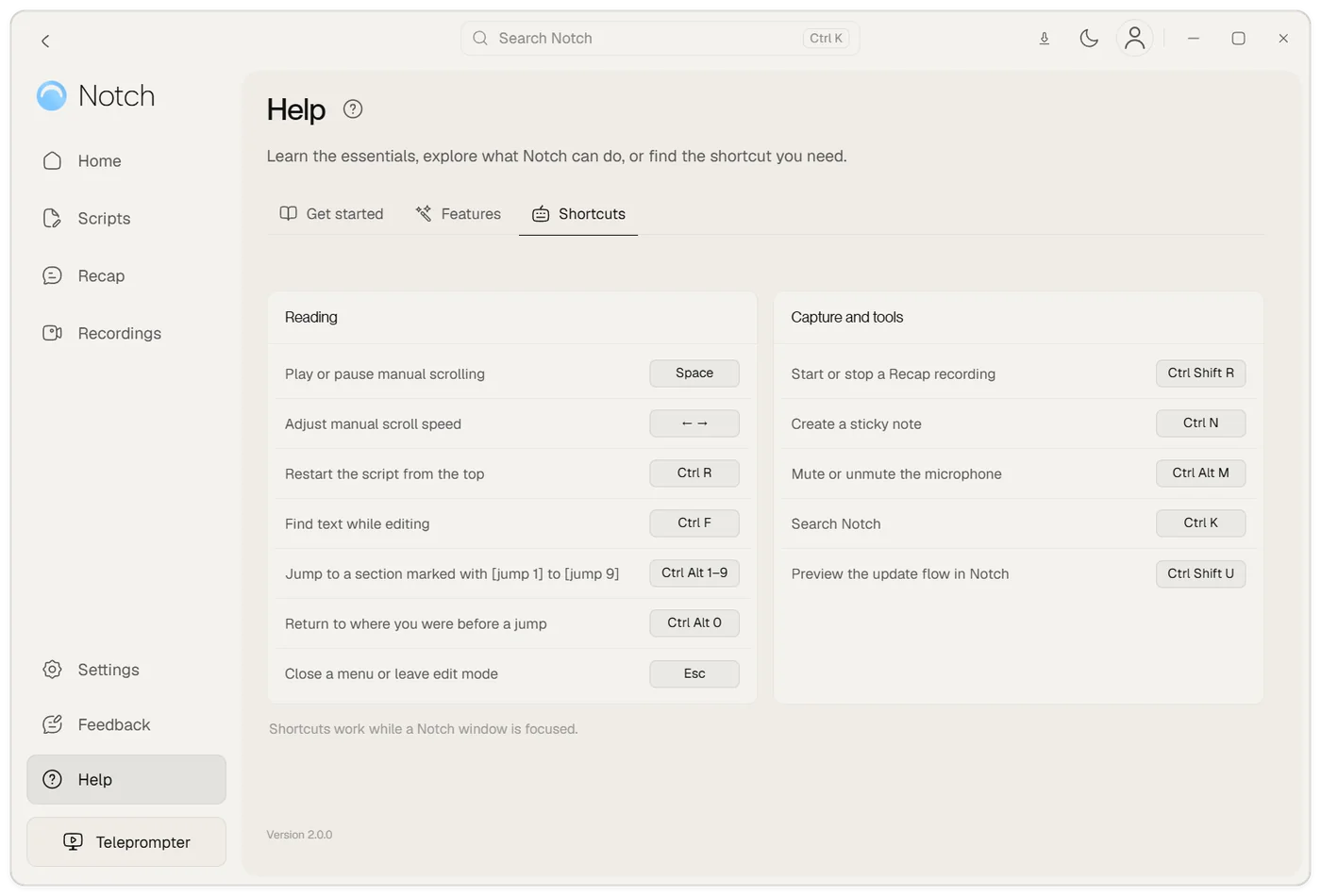Click the "Preview the update flow in Notch" text
This screenshot has width=1321, height=896.
[900, 574]
